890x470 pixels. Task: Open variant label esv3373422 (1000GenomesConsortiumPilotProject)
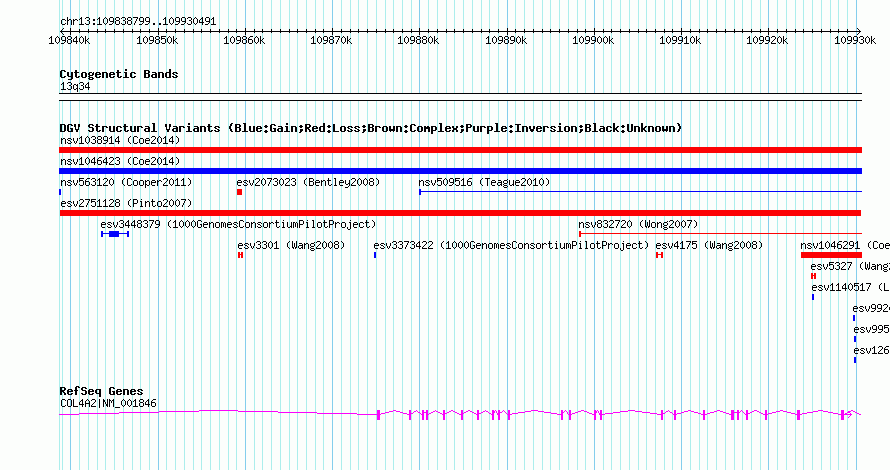click(511, 245)
